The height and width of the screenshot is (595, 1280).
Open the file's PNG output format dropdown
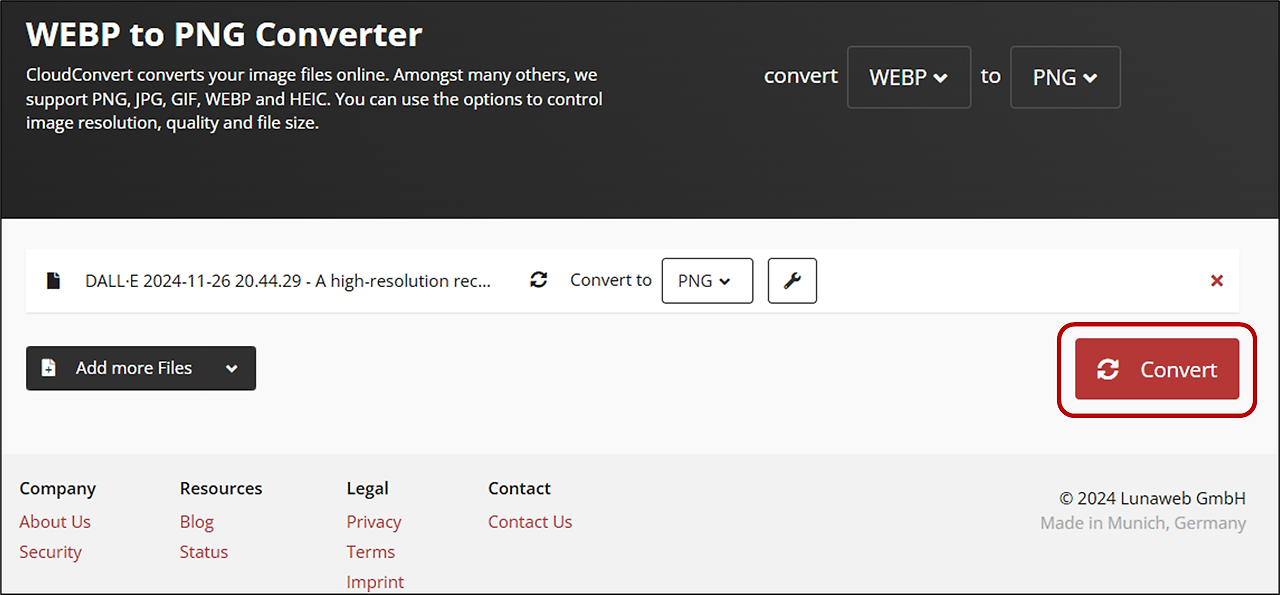pos(707,281)
